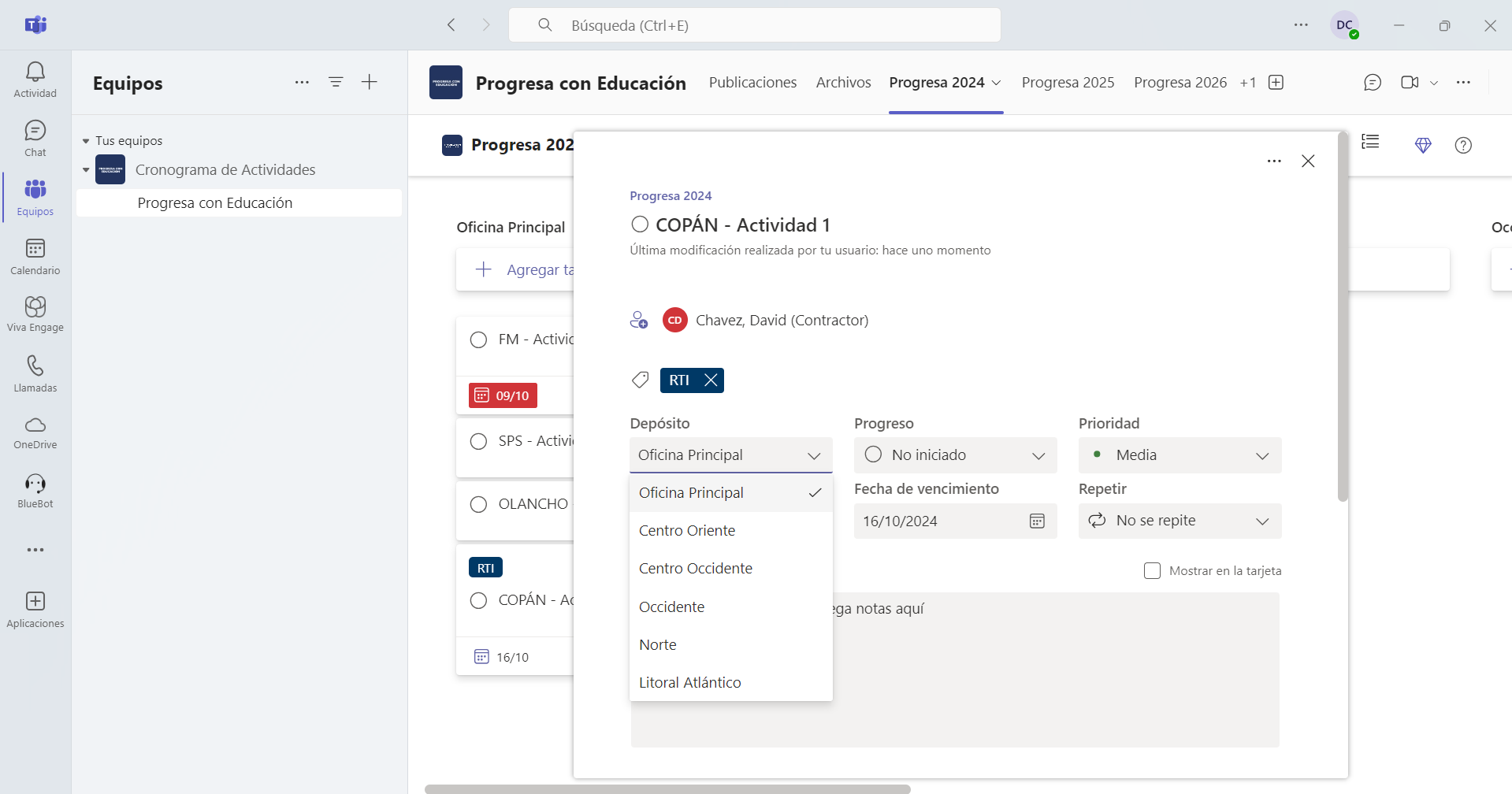The image size is (1512, 794).
Task: Filter the teams list
Action: (336, 82)
